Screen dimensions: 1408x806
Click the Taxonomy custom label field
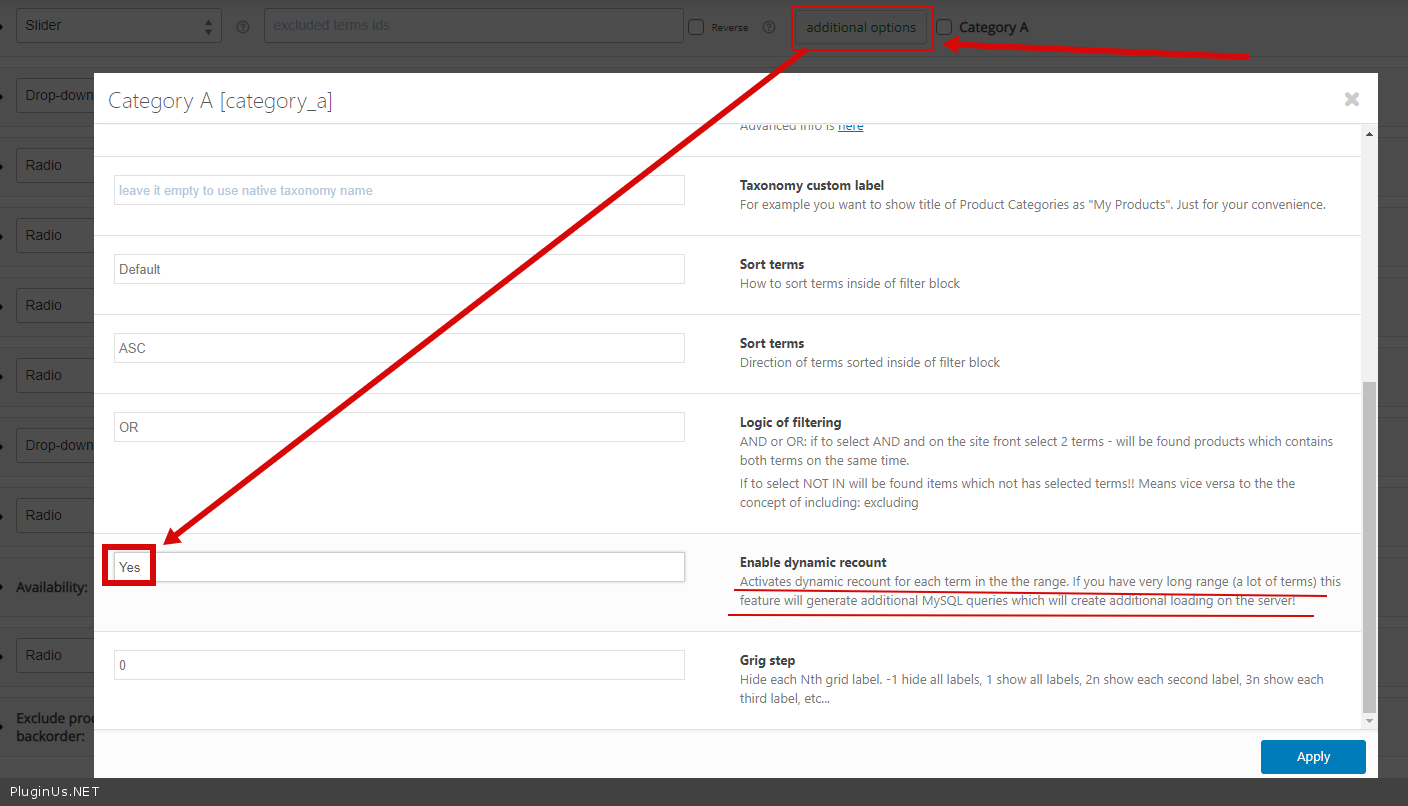point(399,190)
